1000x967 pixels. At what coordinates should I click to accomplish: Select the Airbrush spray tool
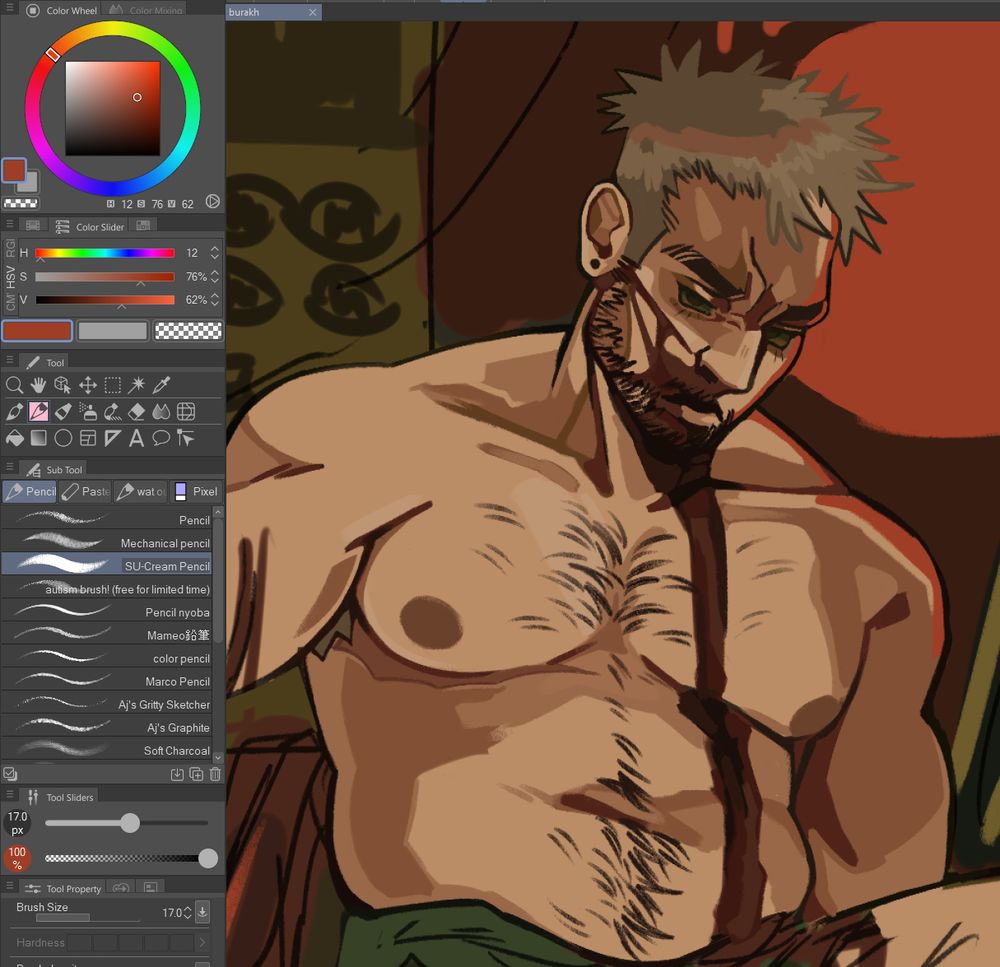87,411
